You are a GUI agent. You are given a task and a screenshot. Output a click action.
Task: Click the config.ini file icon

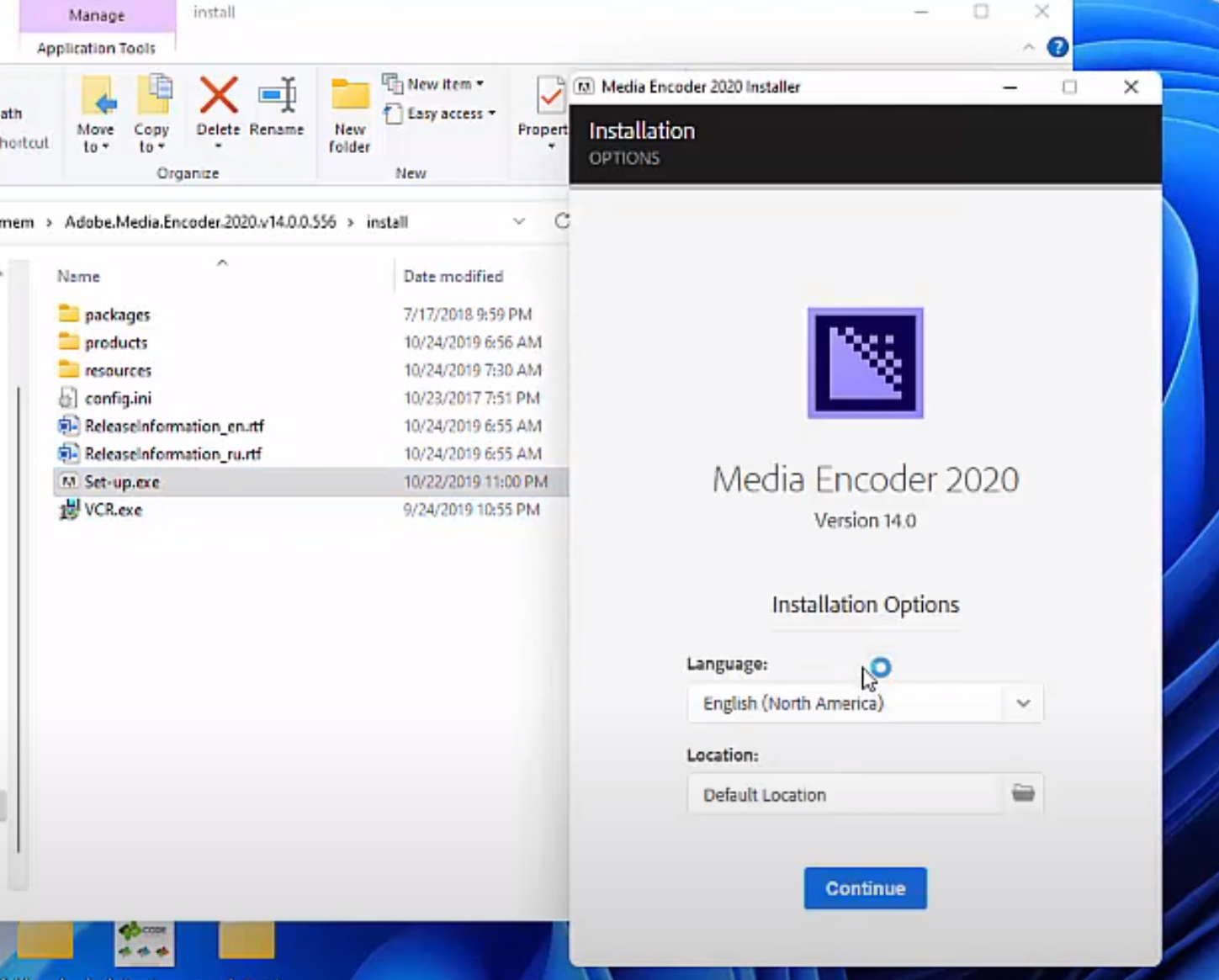68,397
